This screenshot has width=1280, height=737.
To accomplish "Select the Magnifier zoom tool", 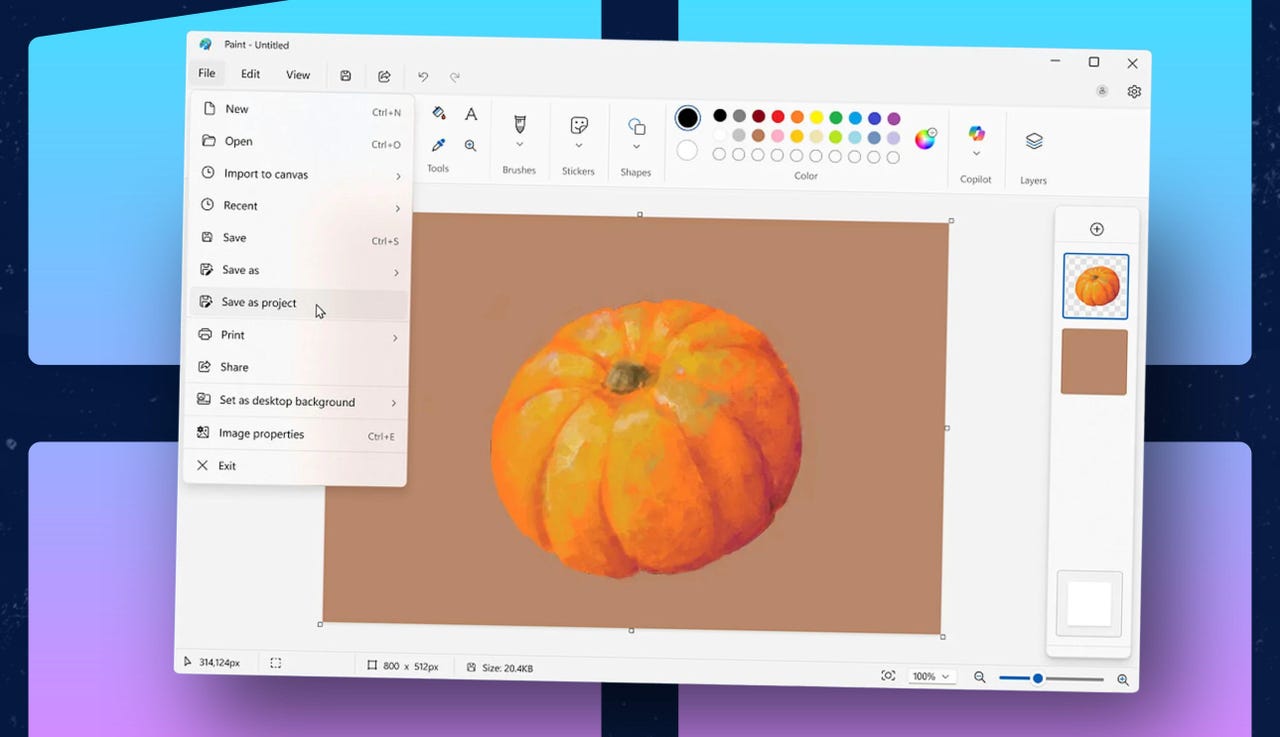I will pyautogui.click(x=470, y=146).
